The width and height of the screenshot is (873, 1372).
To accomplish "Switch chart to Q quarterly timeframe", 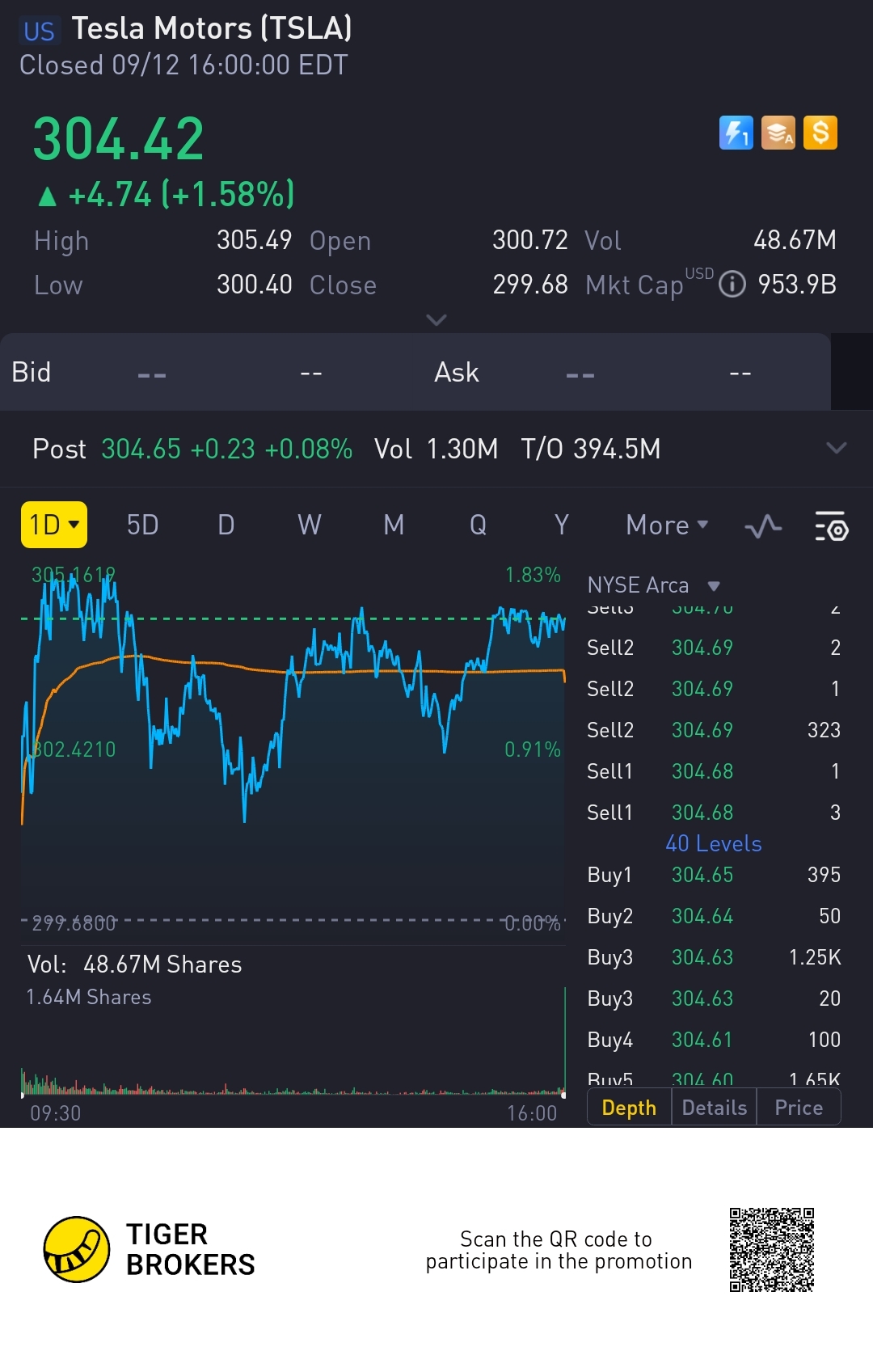I will click(478, 526).
